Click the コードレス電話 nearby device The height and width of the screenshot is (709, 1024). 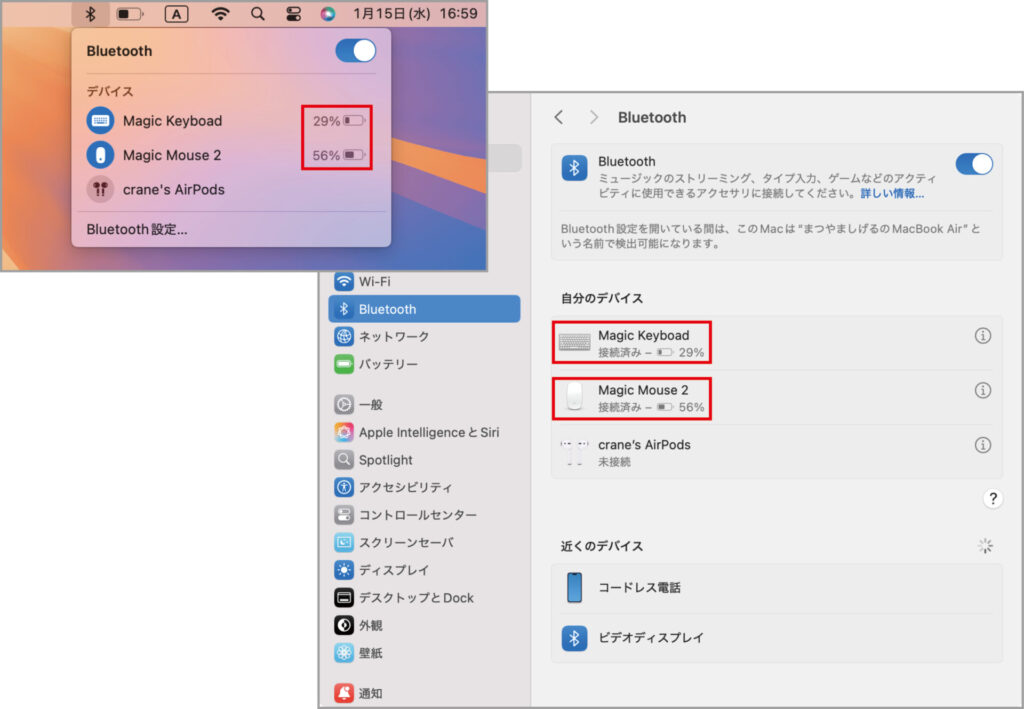tap(776, 588)
